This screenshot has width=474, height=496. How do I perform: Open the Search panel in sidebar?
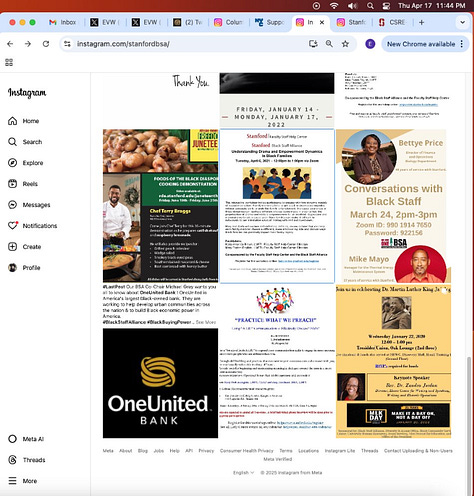[x=25, y=142]
